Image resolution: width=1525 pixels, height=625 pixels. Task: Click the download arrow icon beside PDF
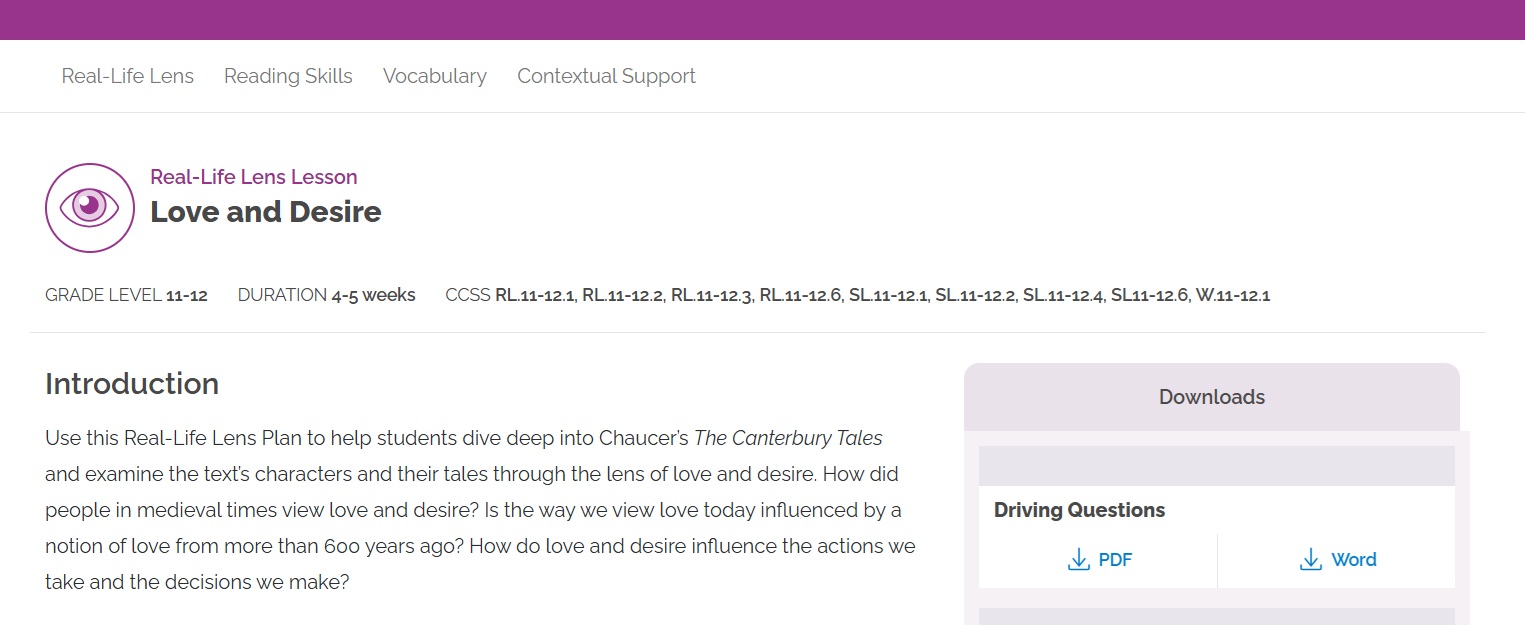pyautogui.click(x=1078, y=560)
